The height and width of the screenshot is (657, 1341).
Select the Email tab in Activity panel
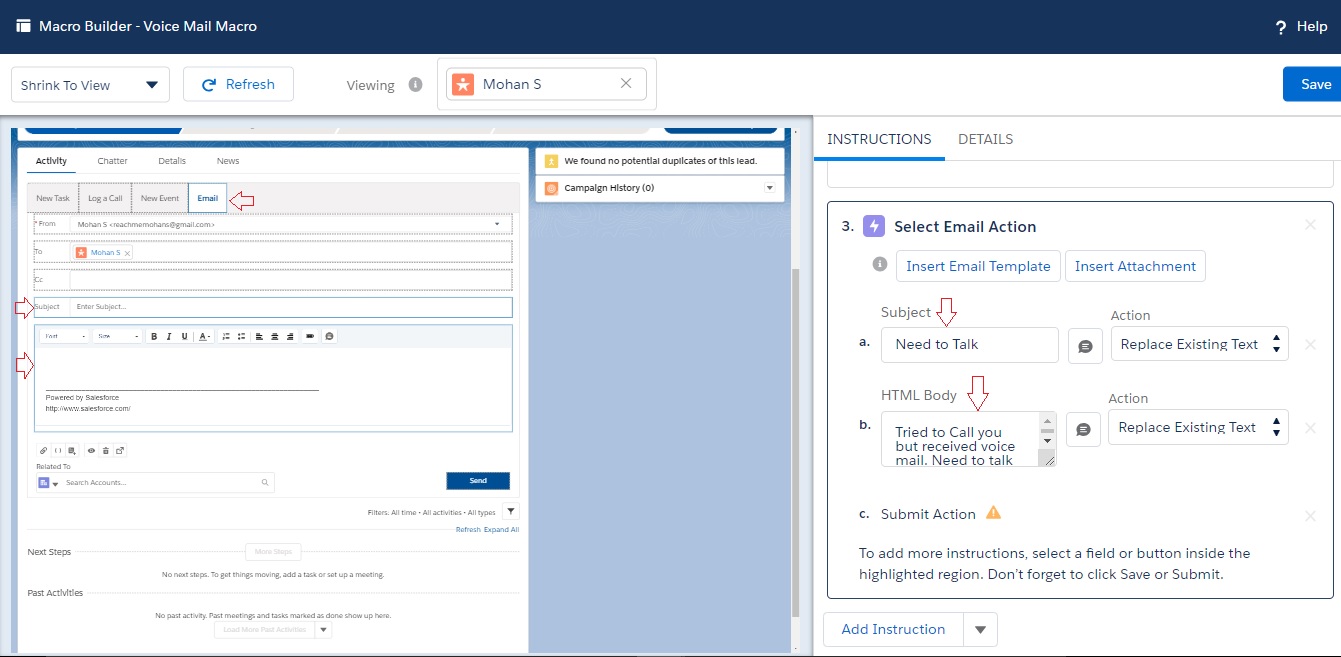coord(207,198)
